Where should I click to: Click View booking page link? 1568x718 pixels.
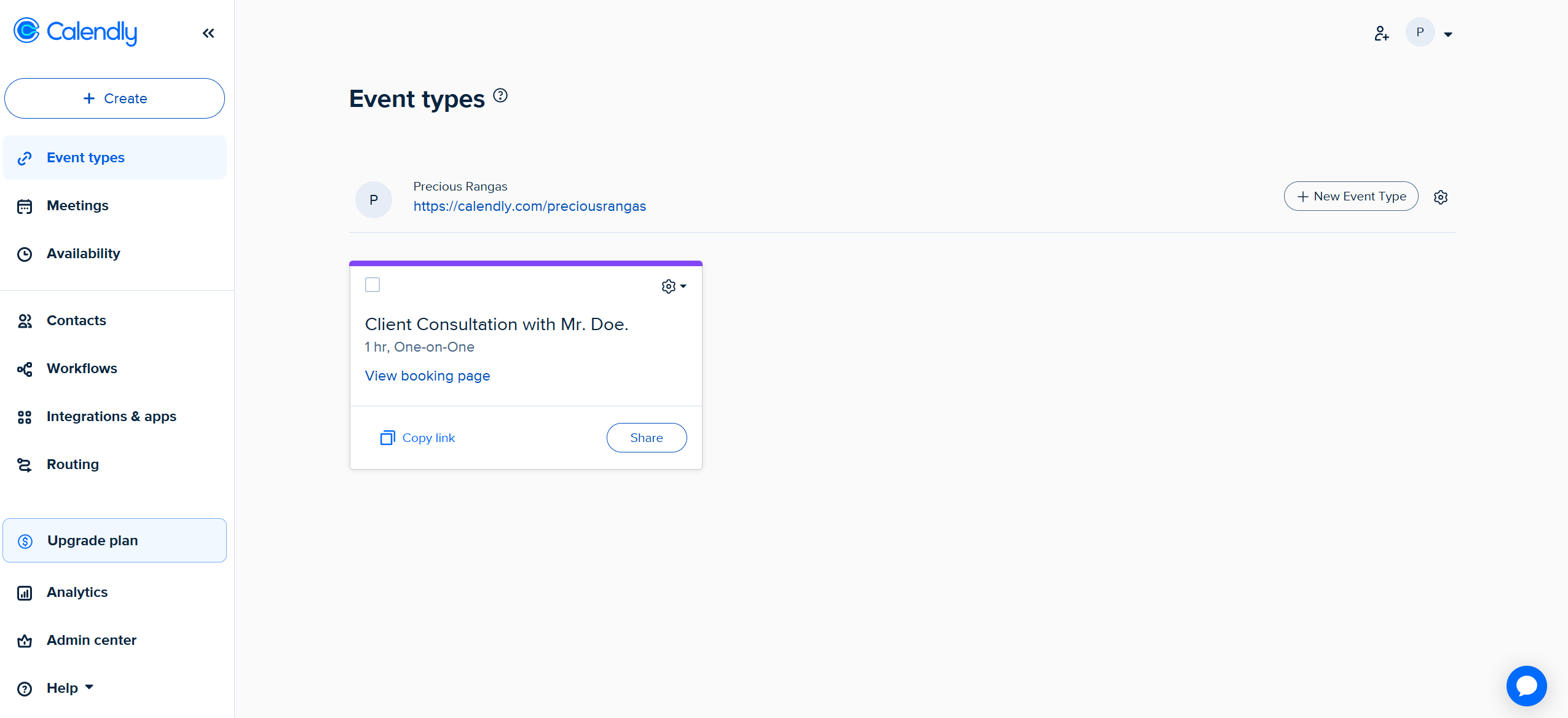(x=427, y=376)
